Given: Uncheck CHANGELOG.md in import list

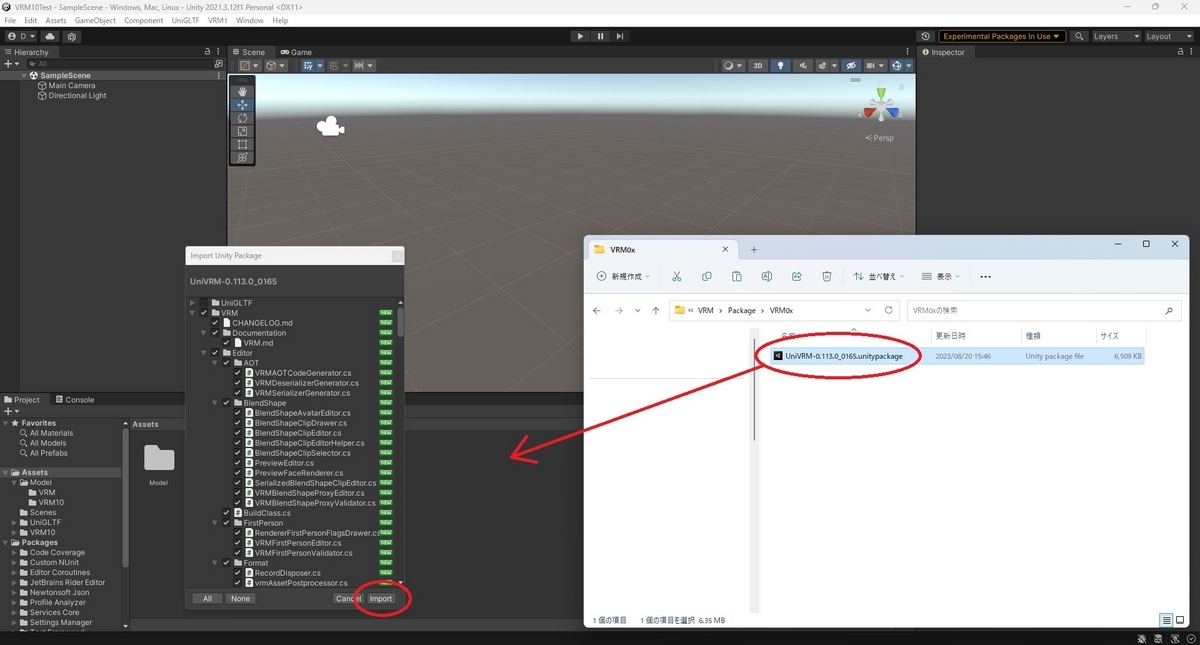Looking at the screenshot, I should (215, 323).
